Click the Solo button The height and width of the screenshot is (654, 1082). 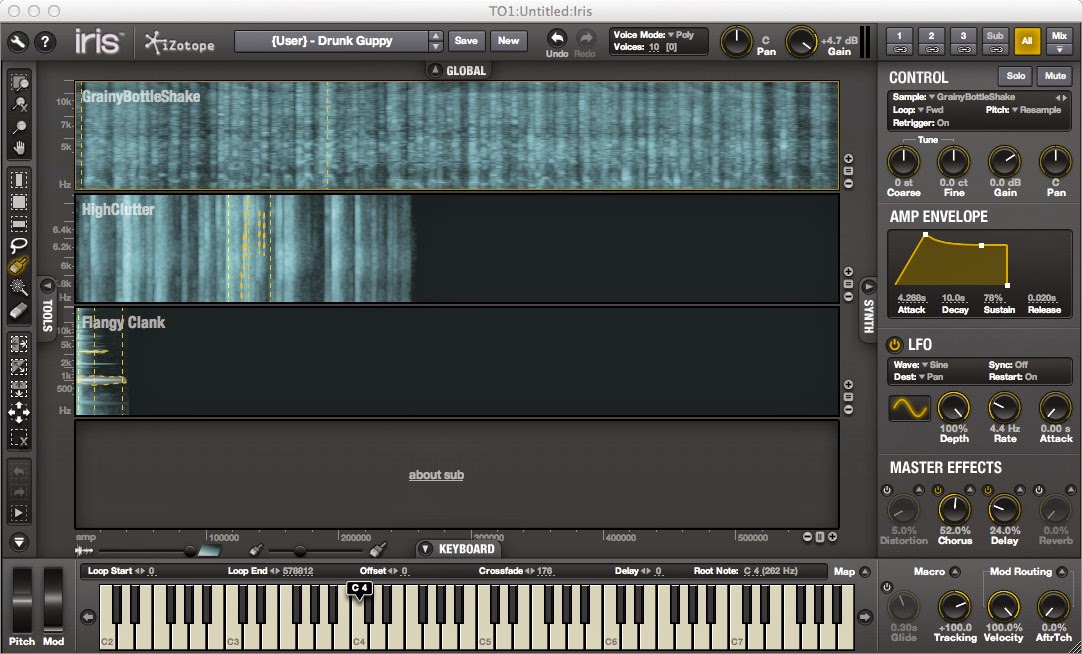pyautogui.click(x=1016, y=76)
